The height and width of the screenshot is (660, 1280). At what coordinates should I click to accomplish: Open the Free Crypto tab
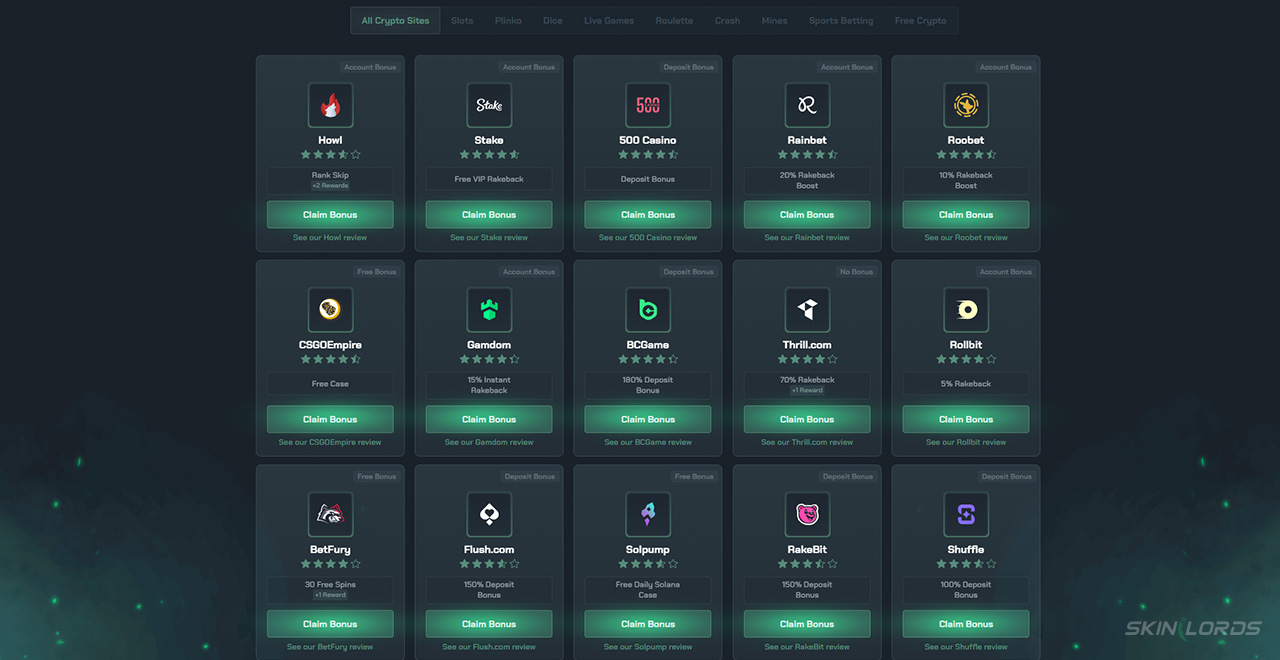[x=920, y=20]
